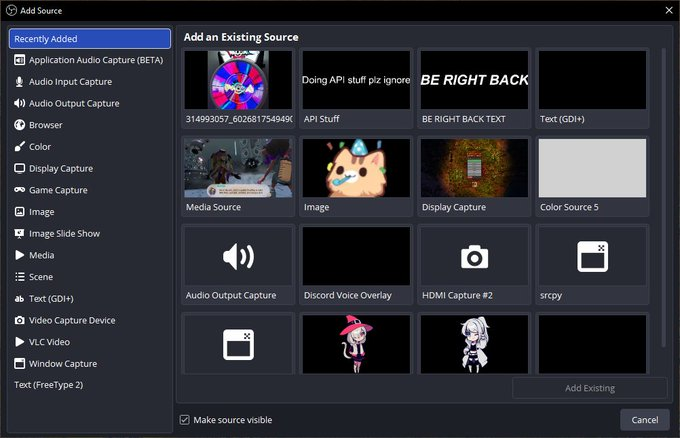The height and width of the screenshot is (438, 680).
Task: Select the Discord Voice Overlay source
Action: [x=356, y=264]
